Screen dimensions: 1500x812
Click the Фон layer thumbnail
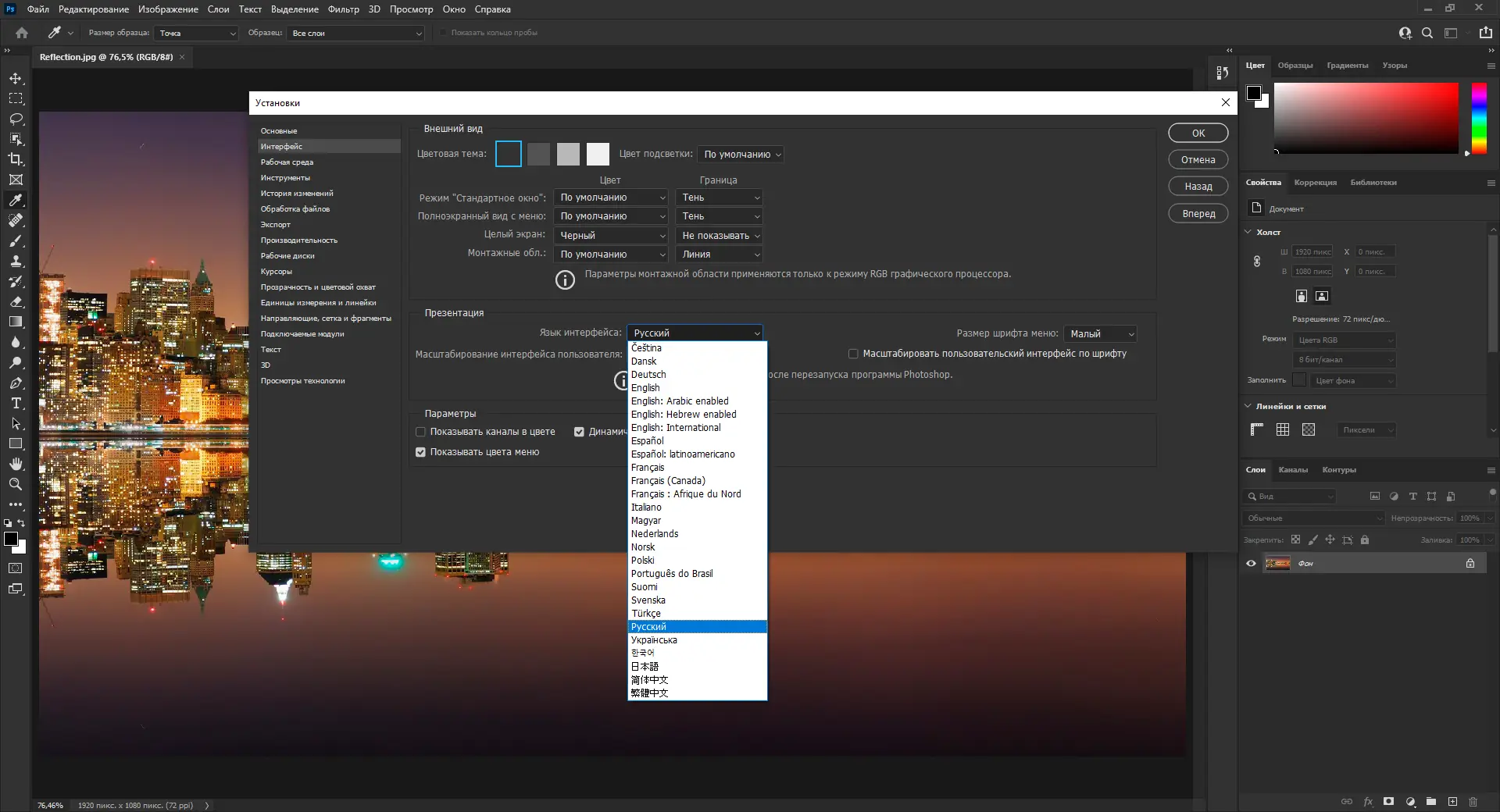[1277, 564]
